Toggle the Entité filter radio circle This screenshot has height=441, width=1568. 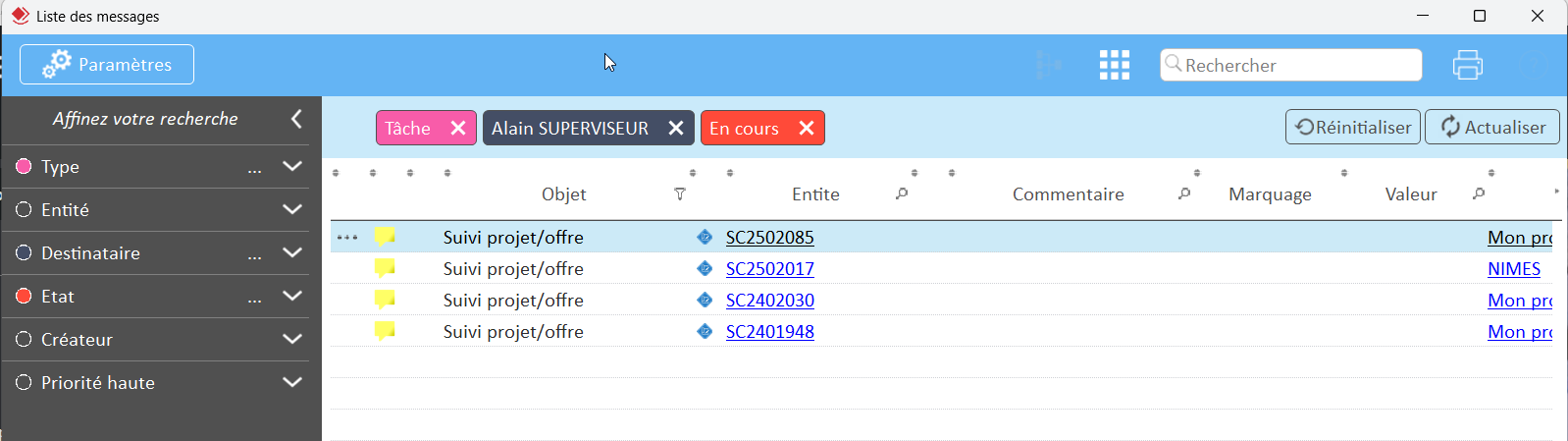point(25,209)
